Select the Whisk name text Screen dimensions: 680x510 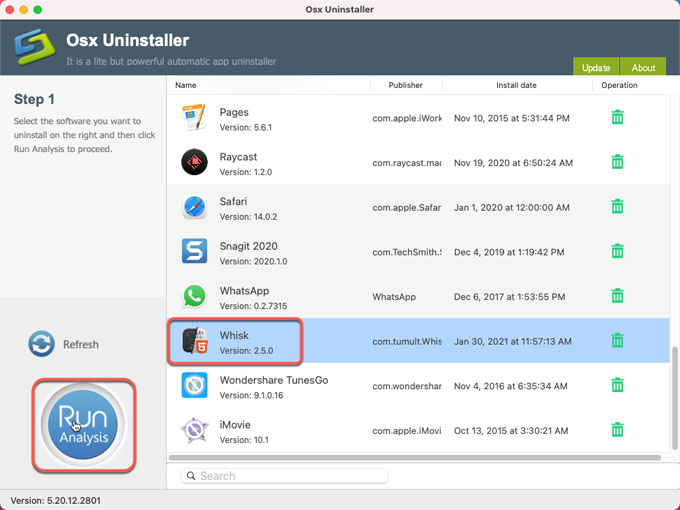tap(234, 336)
